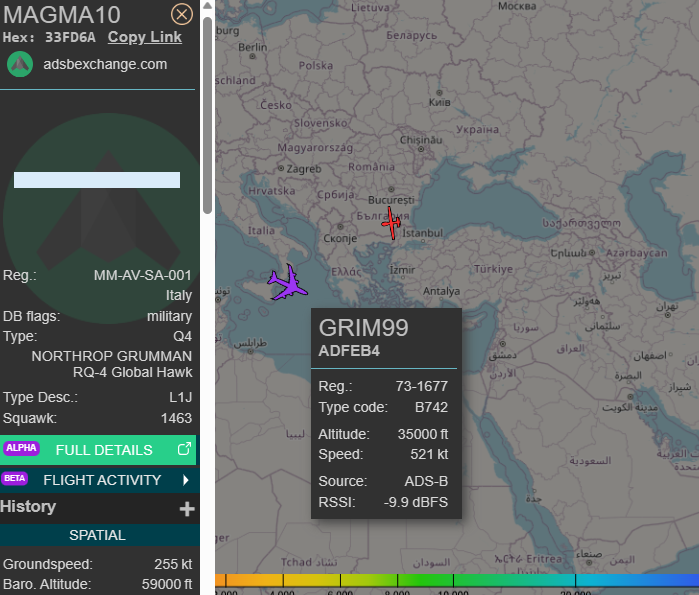
Task: Click the registration MM-AV-SA-001
Action: tap(143, 275)
